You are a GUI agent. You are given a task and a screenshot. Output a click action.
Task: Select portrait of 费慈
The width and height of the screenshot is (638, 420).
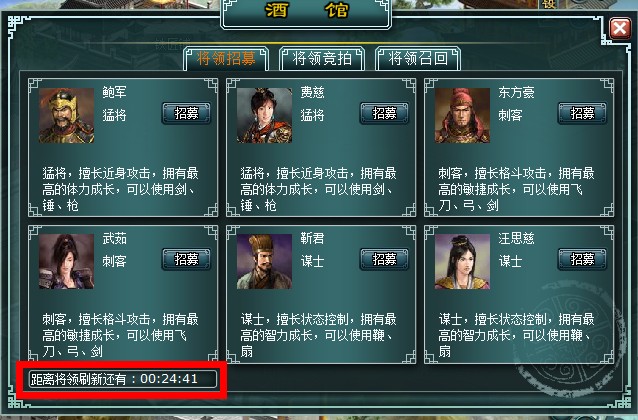(x=264, y=116)
